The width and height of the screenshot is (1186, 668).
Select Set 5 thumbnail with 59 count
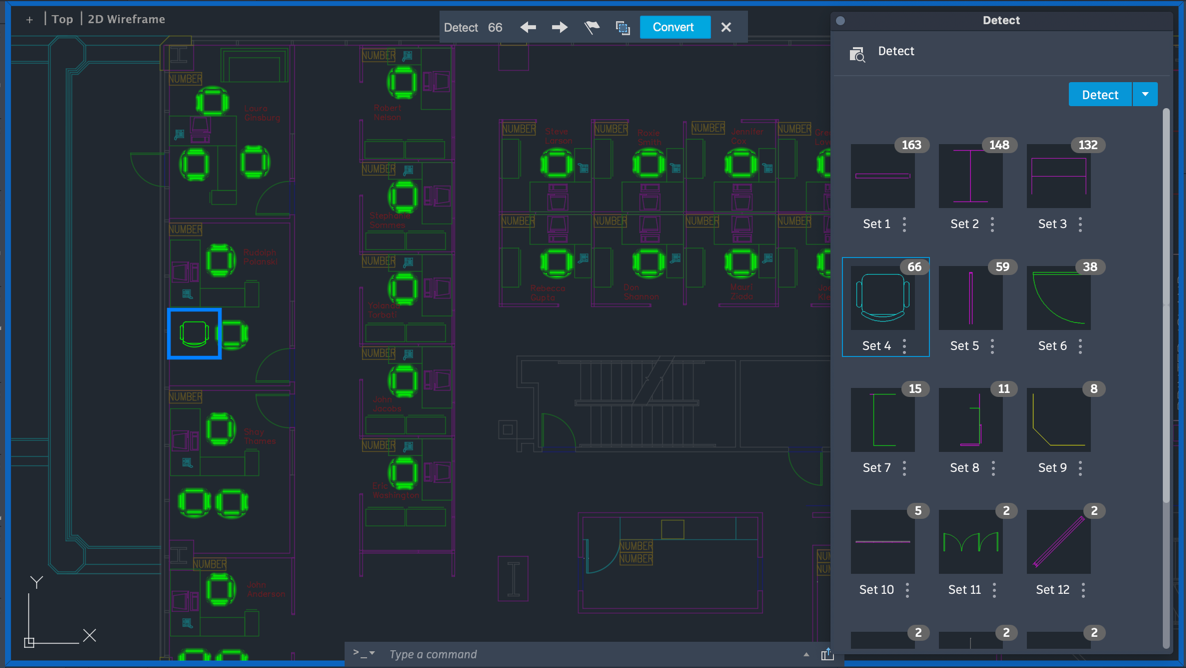(x=970, y=297)
